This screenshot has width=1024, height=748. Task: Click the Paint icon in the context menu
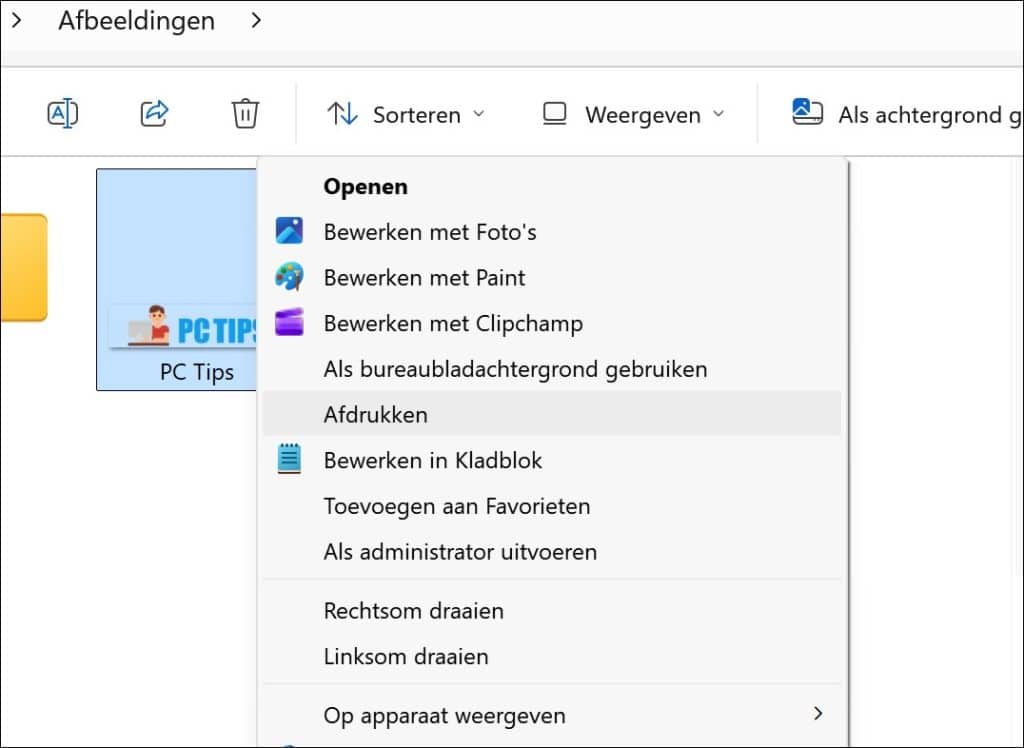(290, 277)
